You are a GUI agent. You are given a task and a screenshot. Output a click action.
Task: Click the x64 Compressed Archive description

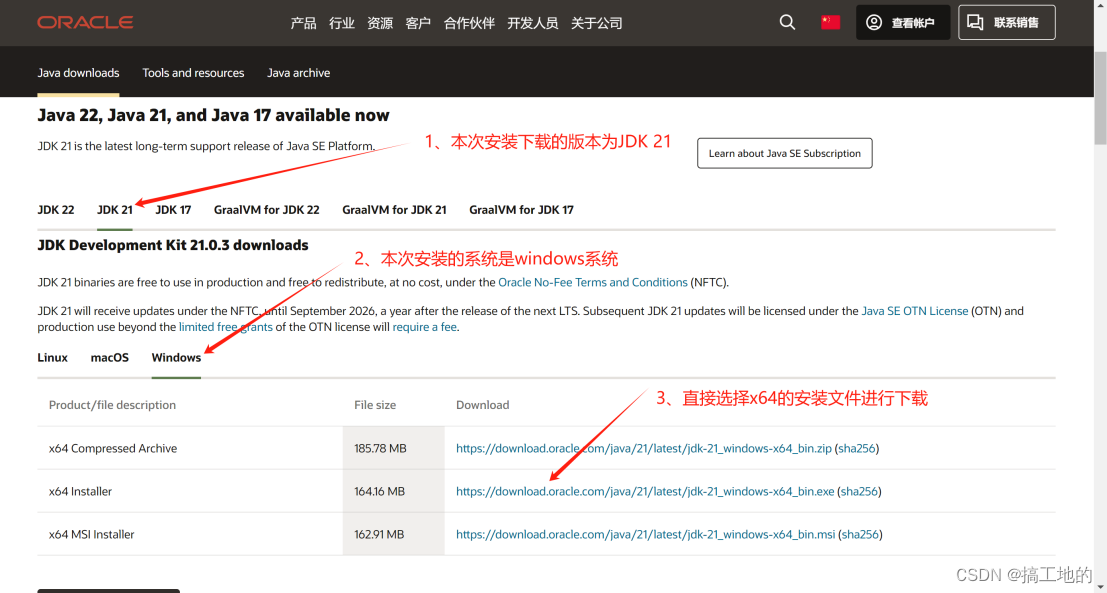coord(113,448)
